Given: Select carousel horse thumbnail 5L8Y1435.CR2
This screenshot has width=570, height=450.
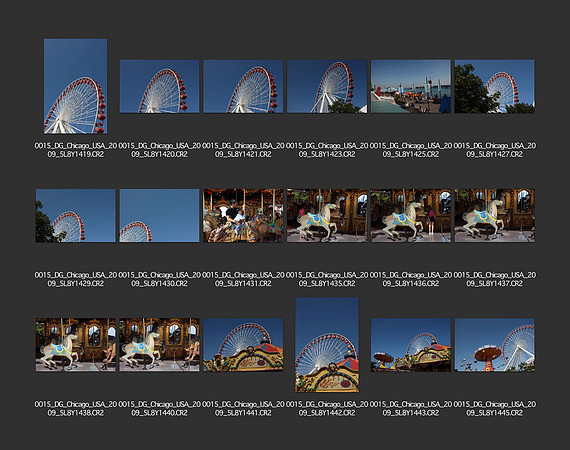Looking at the screenshot, I should tap(327, 216).
